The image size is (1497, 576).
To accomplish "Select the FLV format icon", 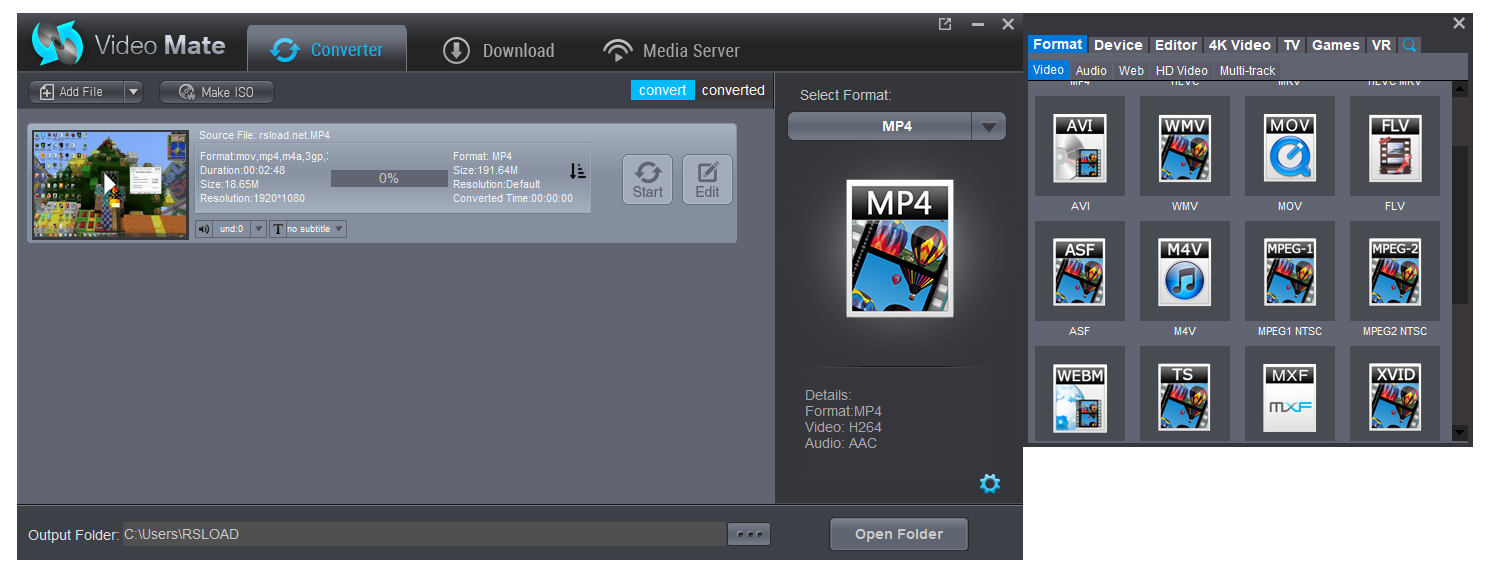I will click(x=1395, y=148).
